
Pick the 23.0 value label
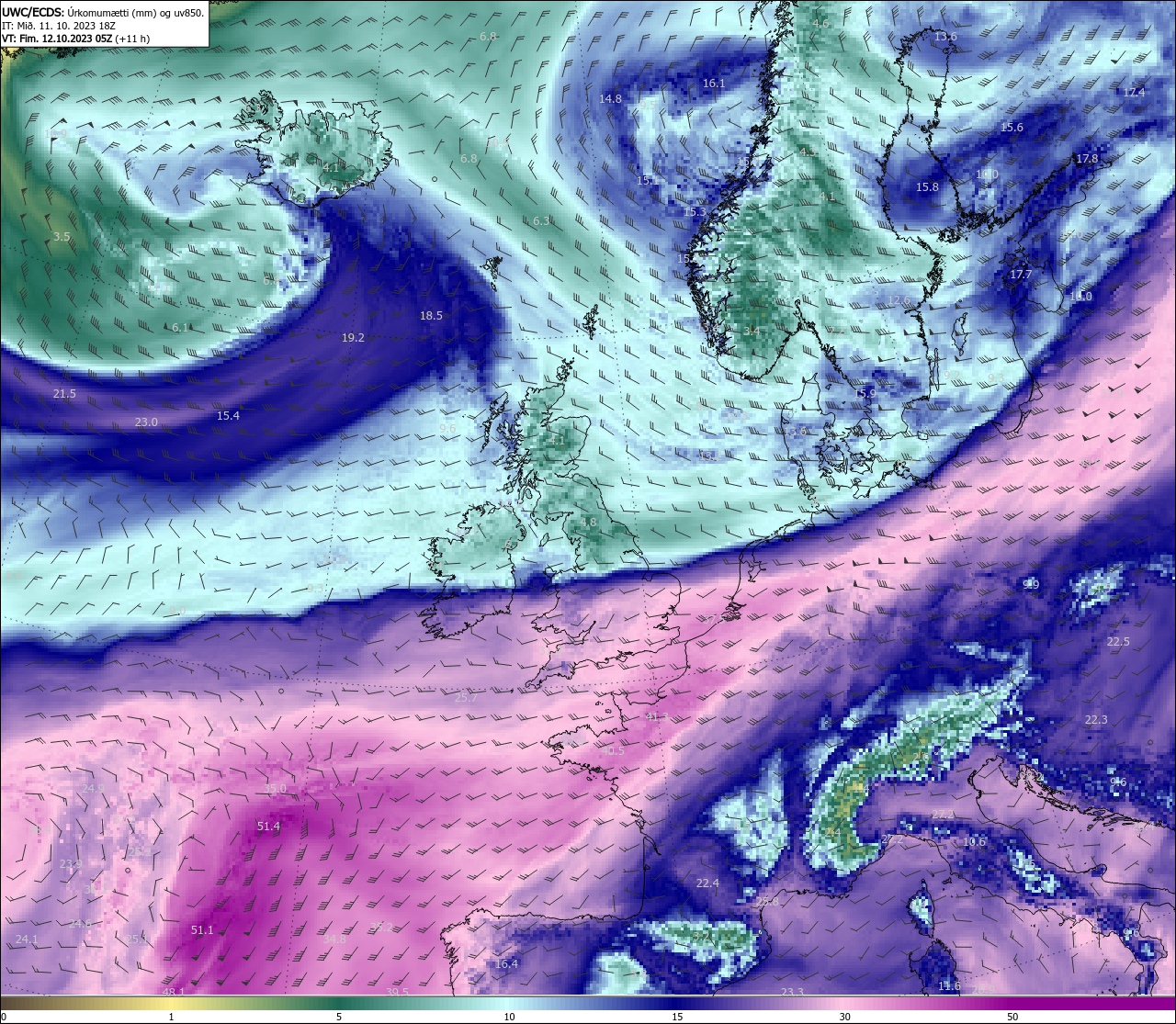(x=146, y=422)
